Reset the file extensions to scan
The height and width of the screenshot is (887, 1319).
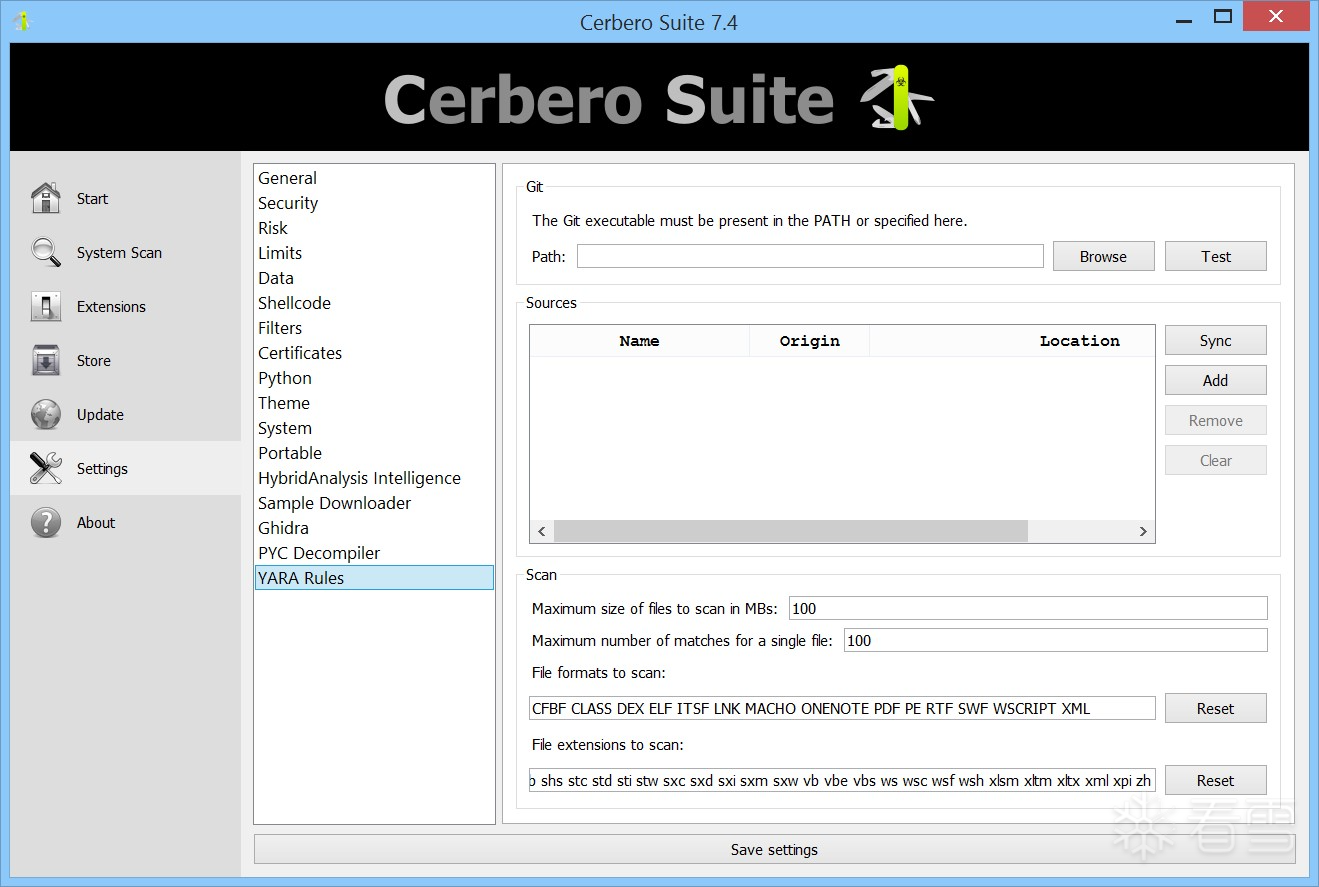pyautogui.click(x=1216, y=780)
